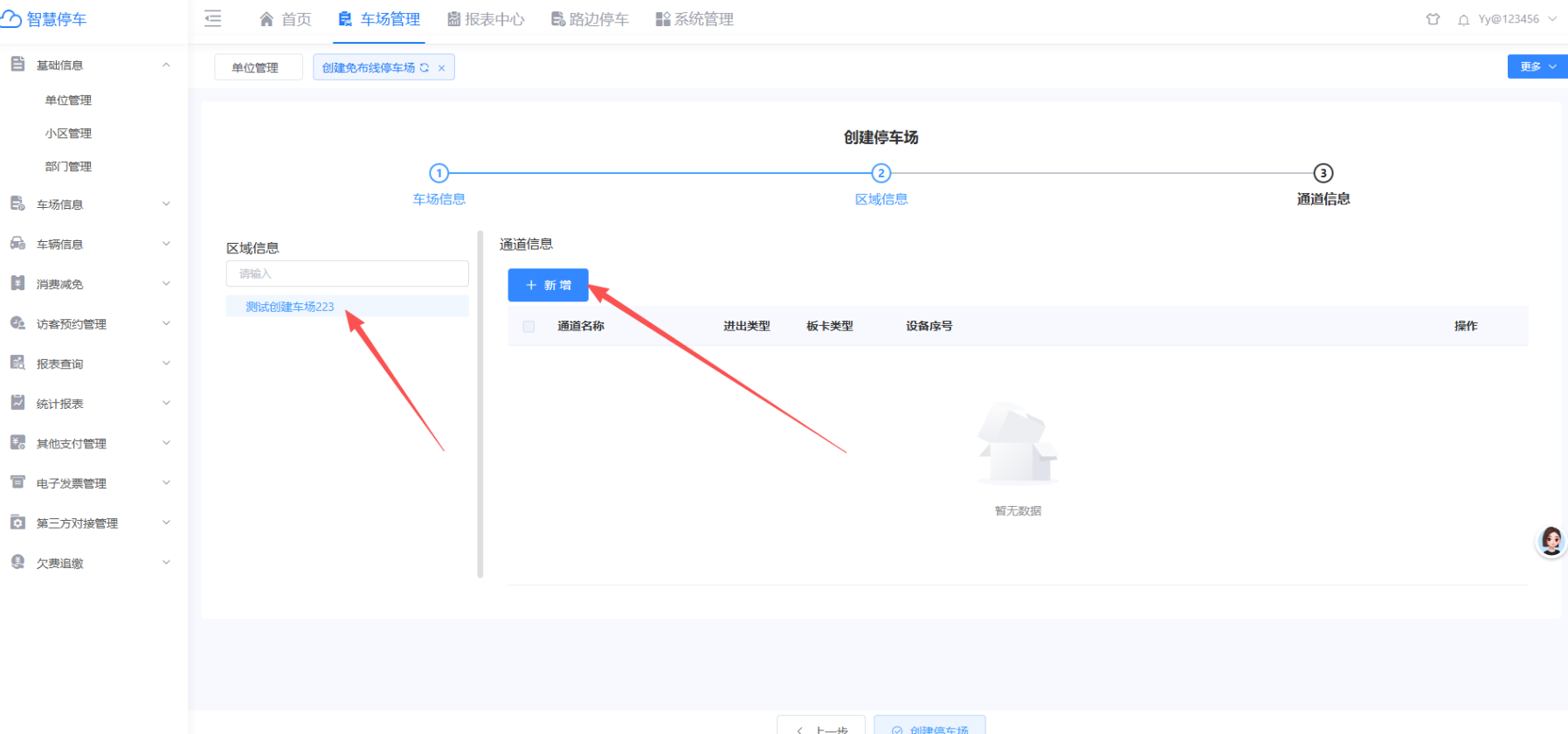This screenshot has height=734, width=1568.
Task: Open 系统管理 in top navigation
Action: click(694, 19)
